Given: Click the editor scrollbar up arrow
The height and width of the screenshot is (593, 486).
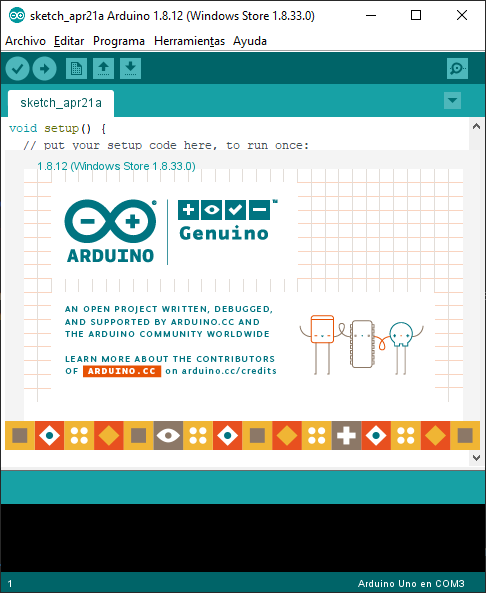Looking at the screenshot, I should 477,127.
